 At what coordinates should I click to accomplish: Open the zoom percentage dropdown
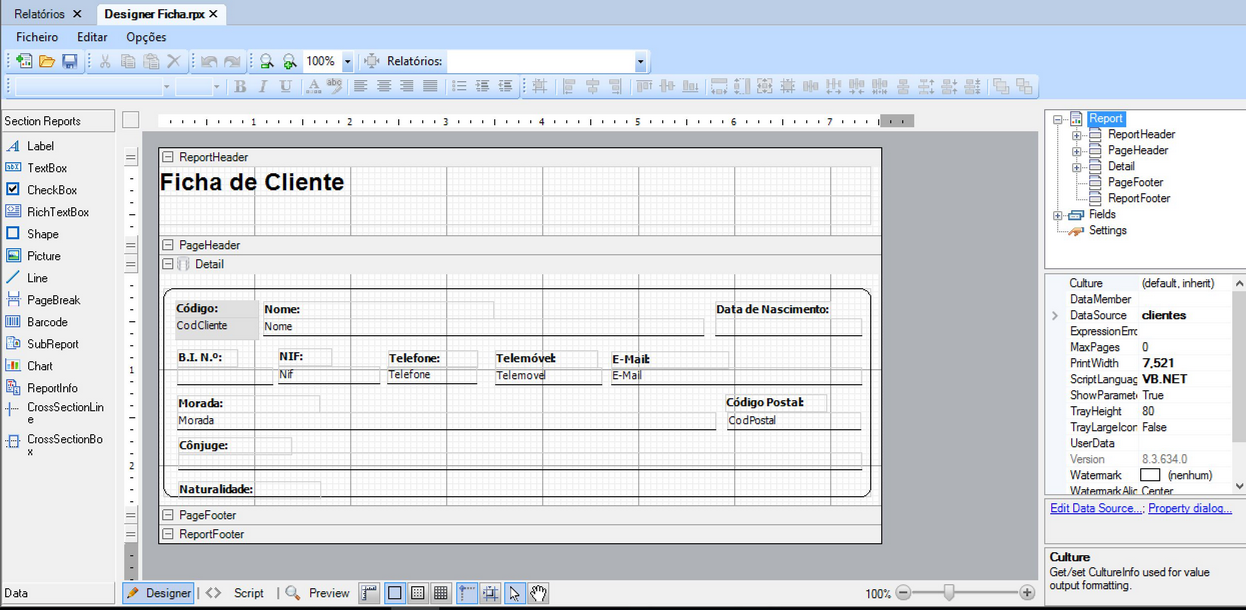coord(347,62)
